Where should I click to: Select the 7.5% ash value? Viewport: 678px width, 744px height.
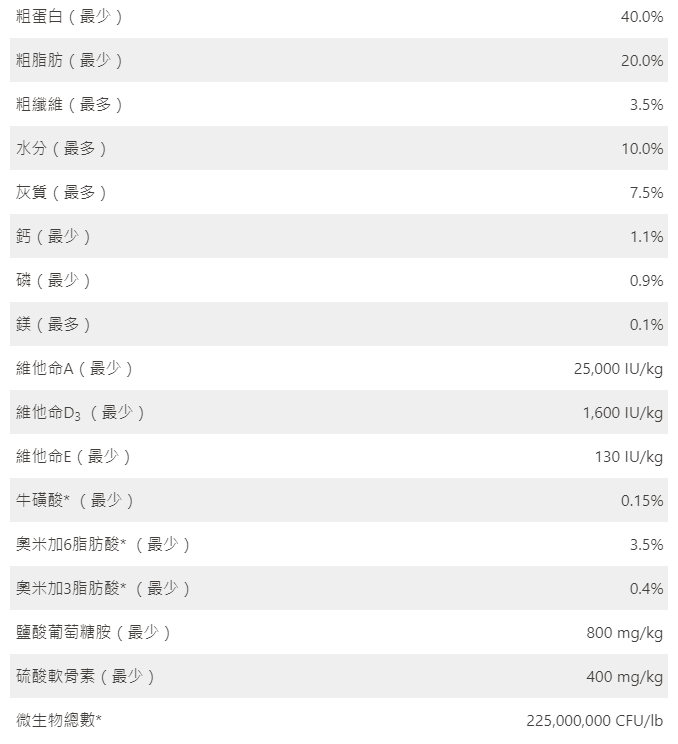point(646,193)
